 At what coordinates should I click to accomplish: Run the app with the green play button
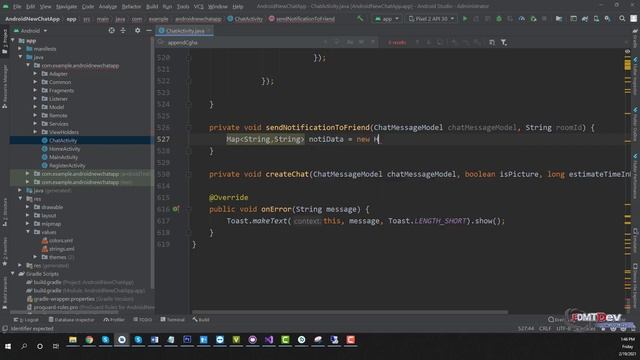(x=464, y=19)
